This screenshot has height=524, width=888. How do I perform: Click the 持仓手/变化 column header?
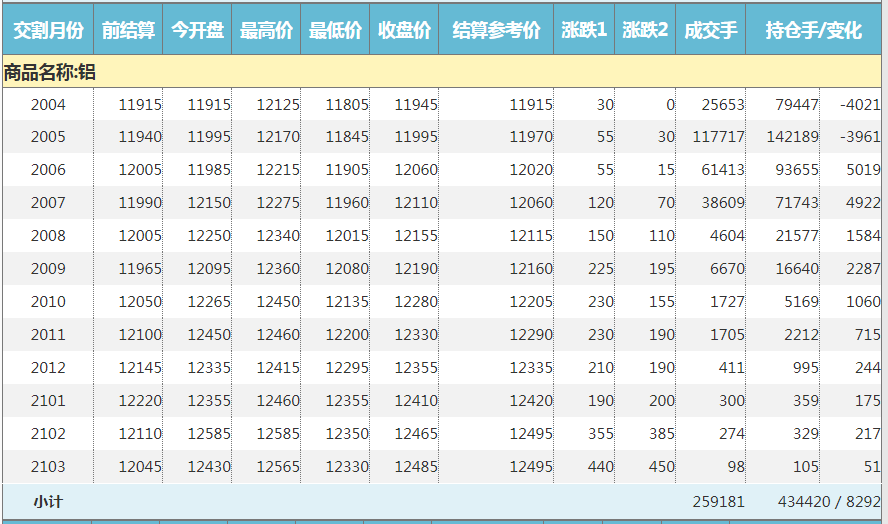pyautogui.click(x=813, y=31)
